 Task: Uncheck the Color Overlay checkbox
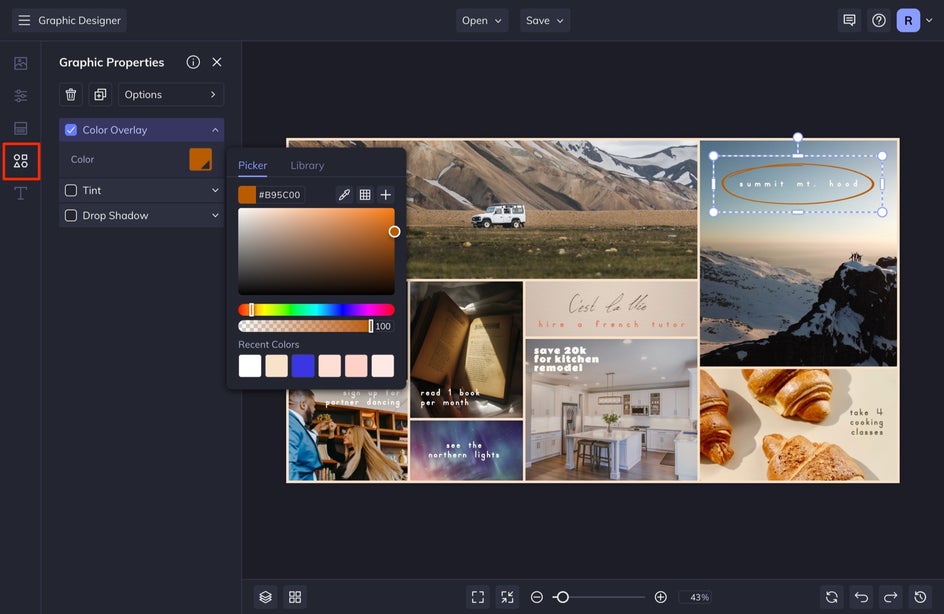pos(71,130)
